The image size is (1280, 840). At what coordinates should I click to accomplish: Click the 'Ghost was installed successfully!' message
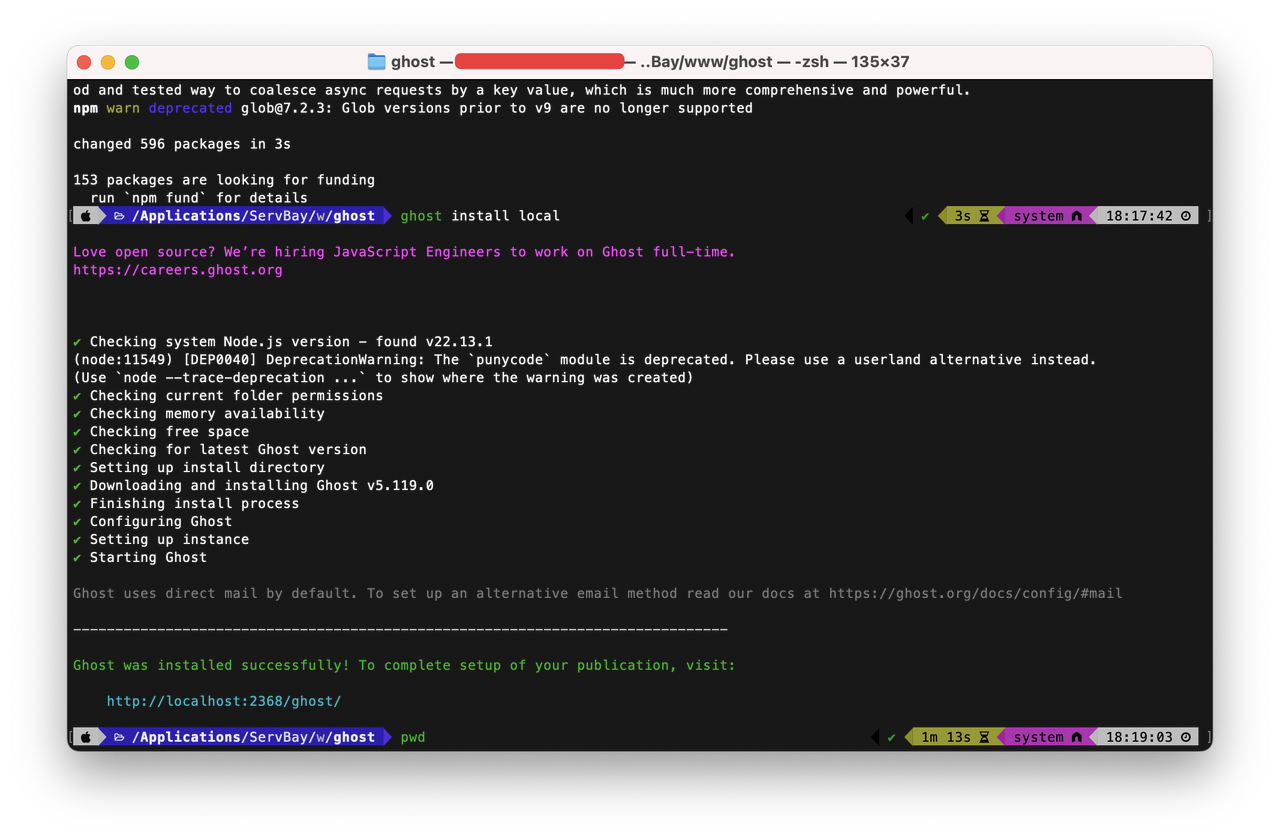coord(404,665)
